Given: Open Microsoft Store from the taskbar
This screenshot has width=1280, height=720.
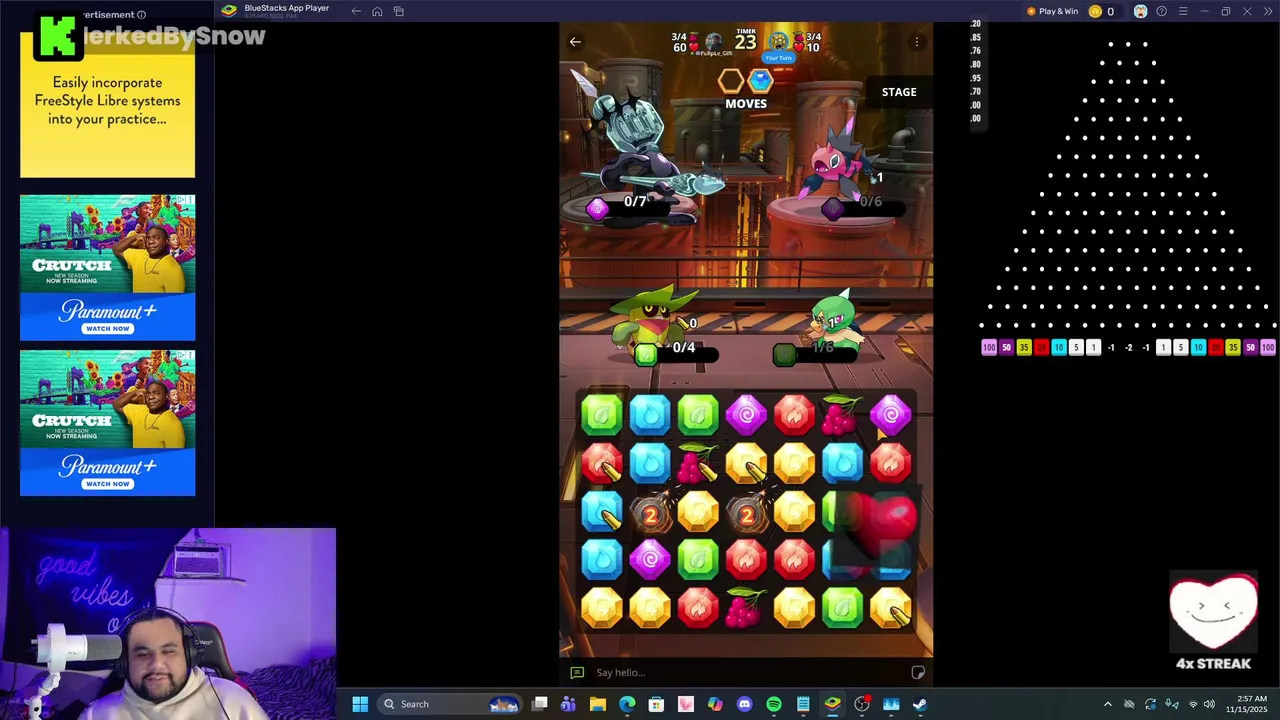Looking at the screenshot, I should tap(656, 704).
